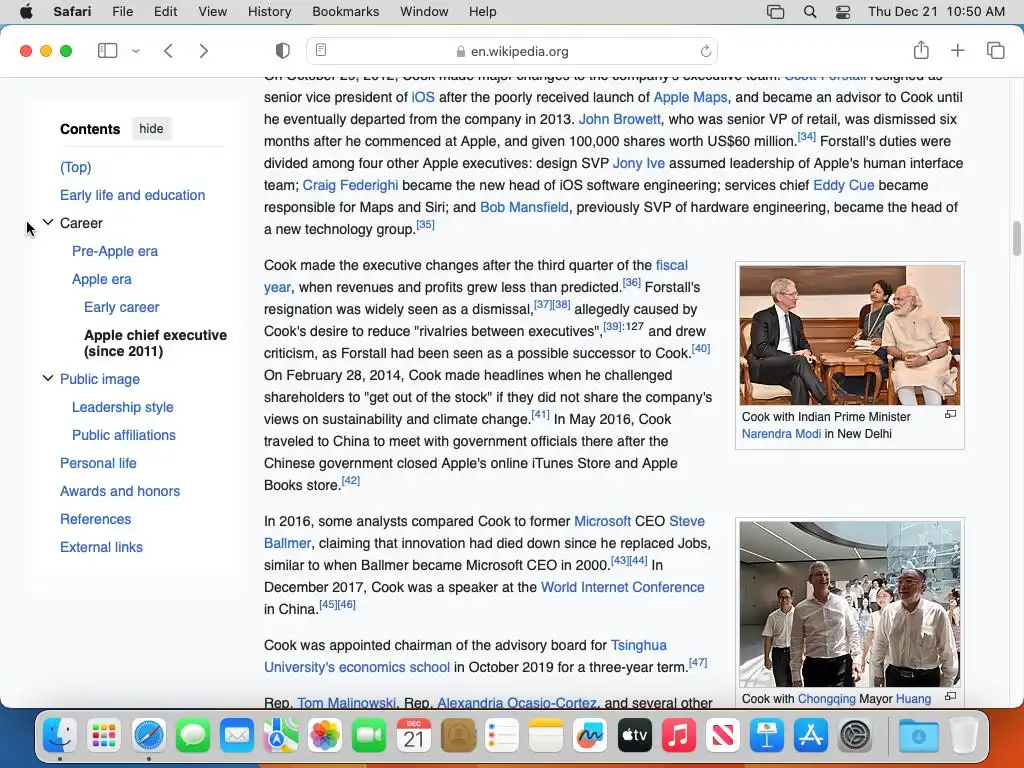The height and width of the screenshot is (768, 1024).
Task: Open the sidebar options chevron
Action: [x=136, y=51]
